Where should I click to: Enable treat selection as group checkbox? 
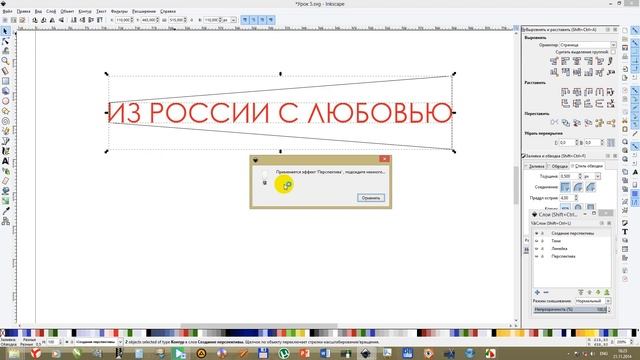[613, 52]
